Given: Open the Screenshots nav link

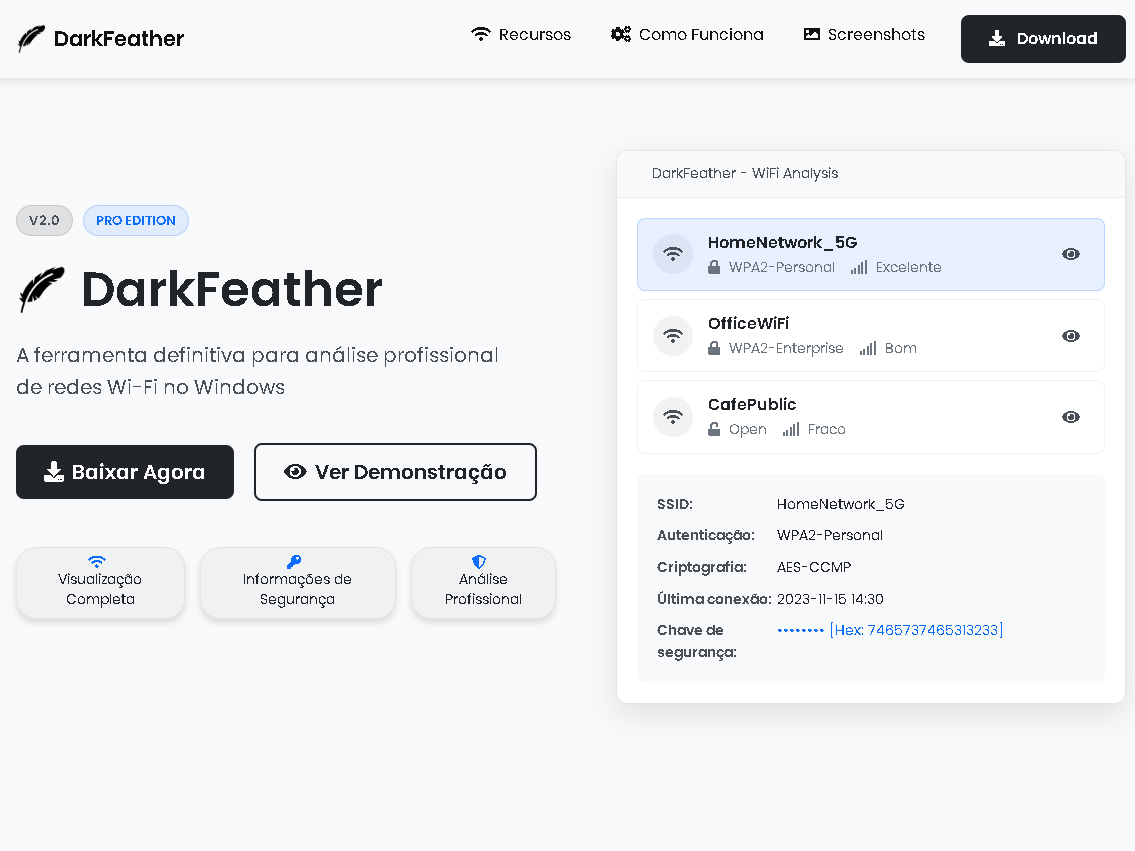Looking at the screenshot, I should coord(864,35).
